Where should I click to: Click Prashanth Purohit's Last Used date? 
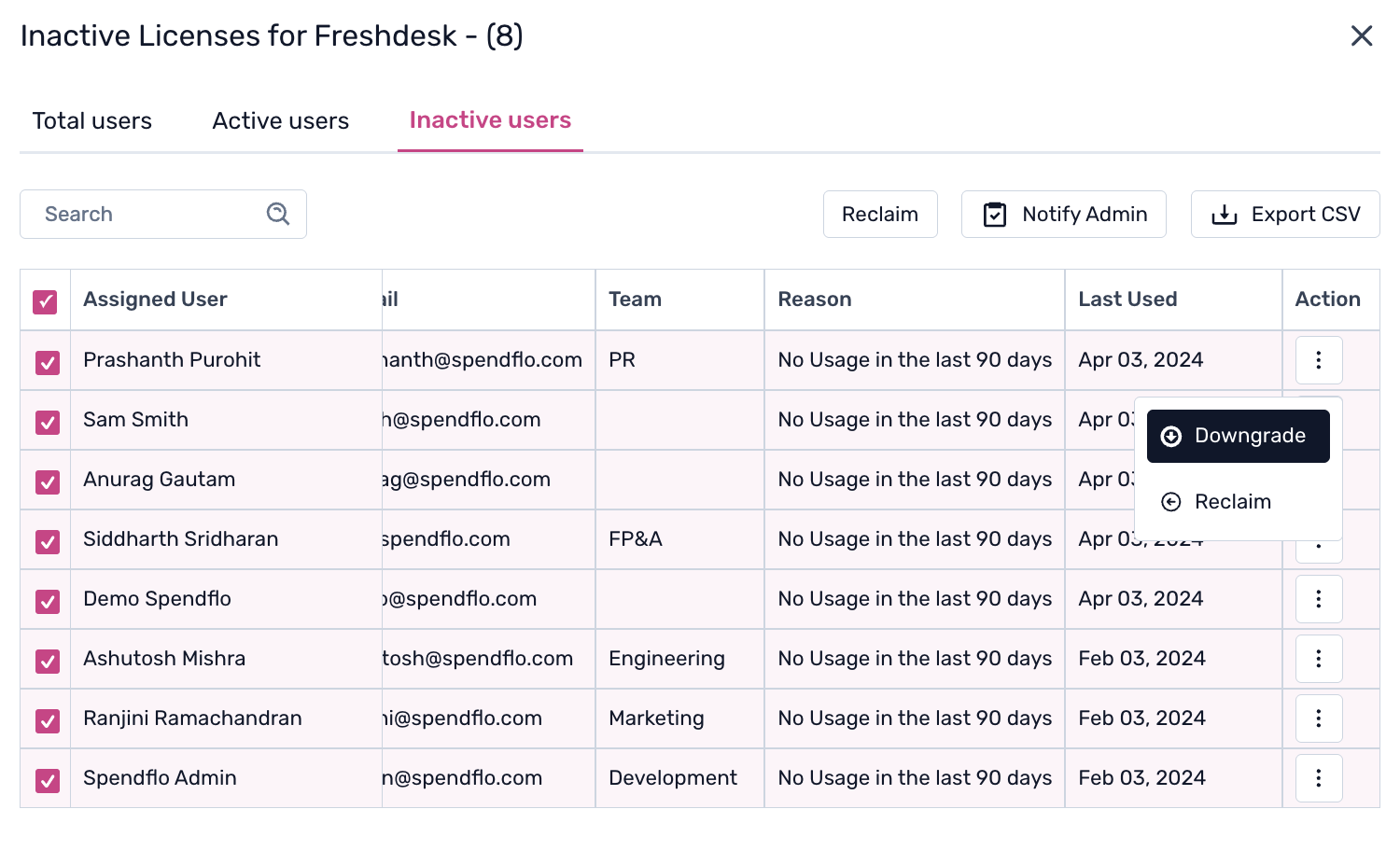pos(1141,360)
